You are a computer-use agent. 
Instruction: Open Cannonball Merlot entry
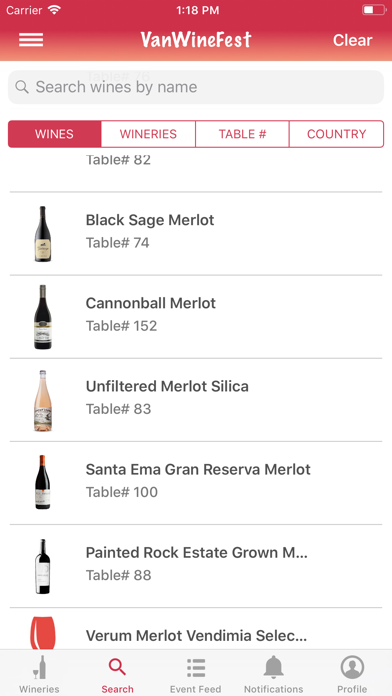coord(196,316)
